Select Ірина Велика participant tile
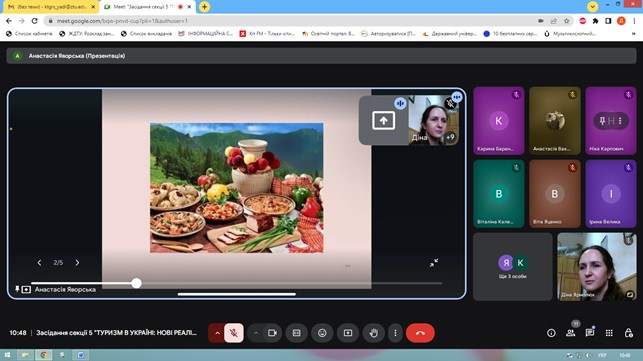Image resolution: width=643 pixels, height=361 pixels. click(611, 194)
